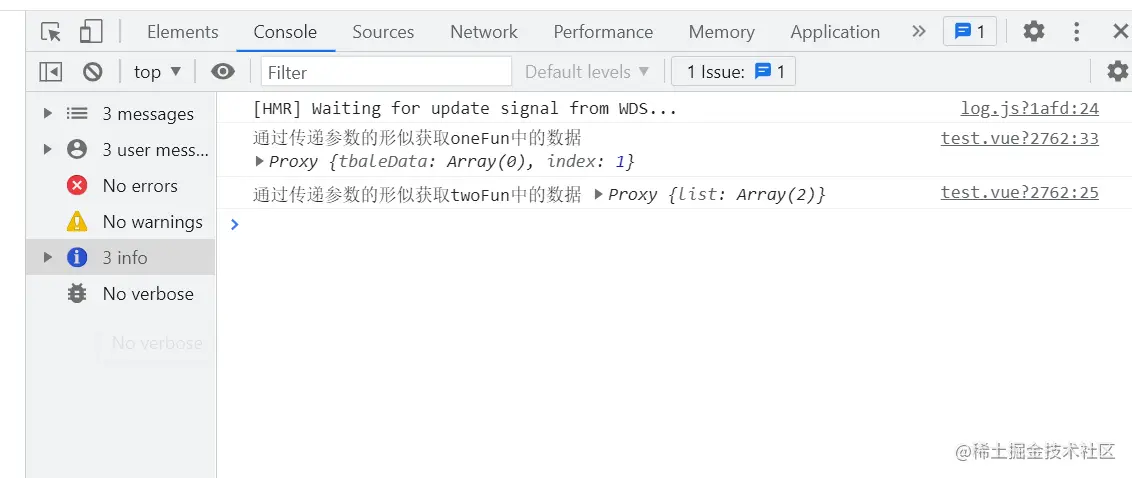Activate the inspect element picker icon
The image size is (1132, 478).
point(51,32)
